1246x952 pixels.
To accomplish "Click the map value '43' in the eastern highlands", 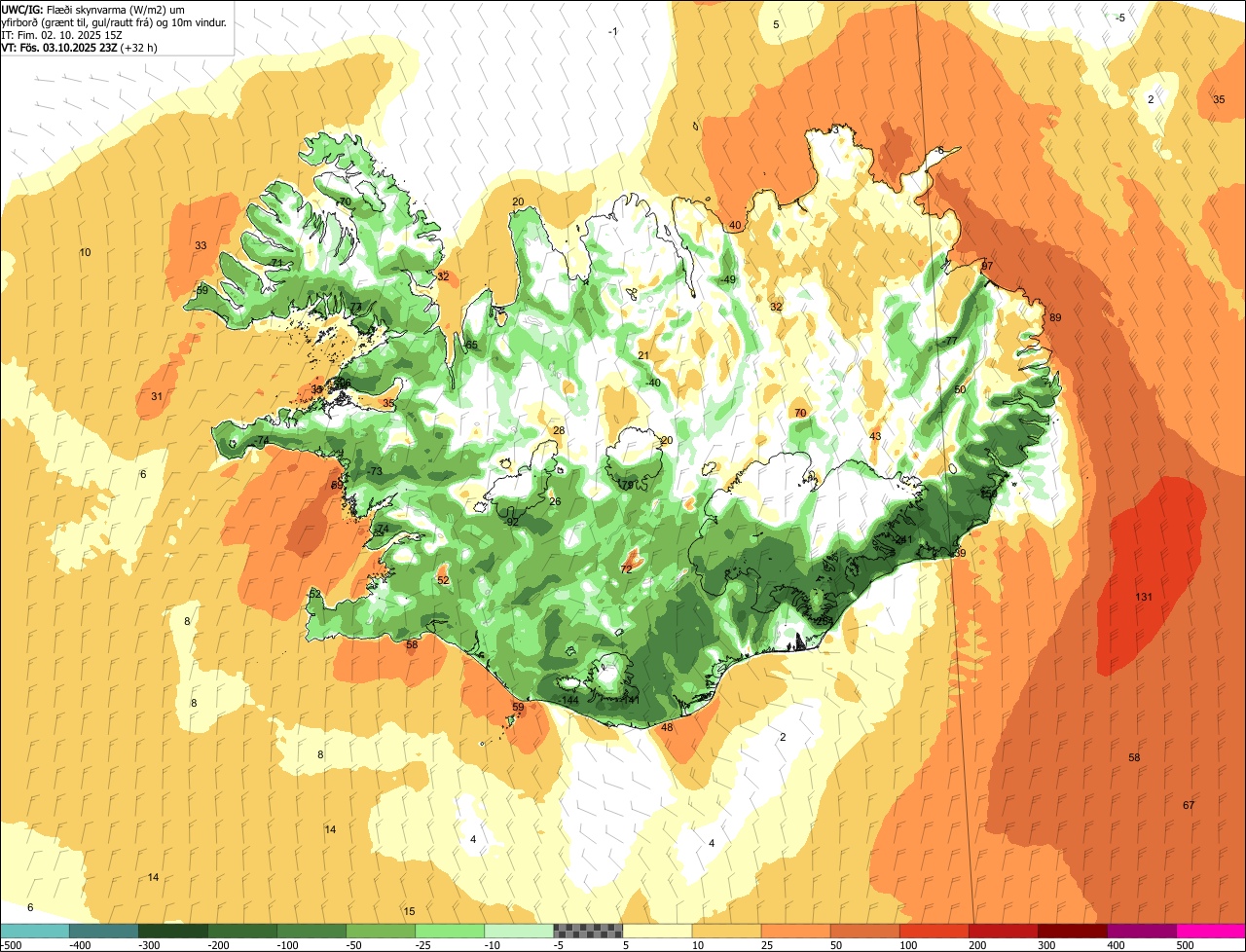I will (x=875, y=436).
